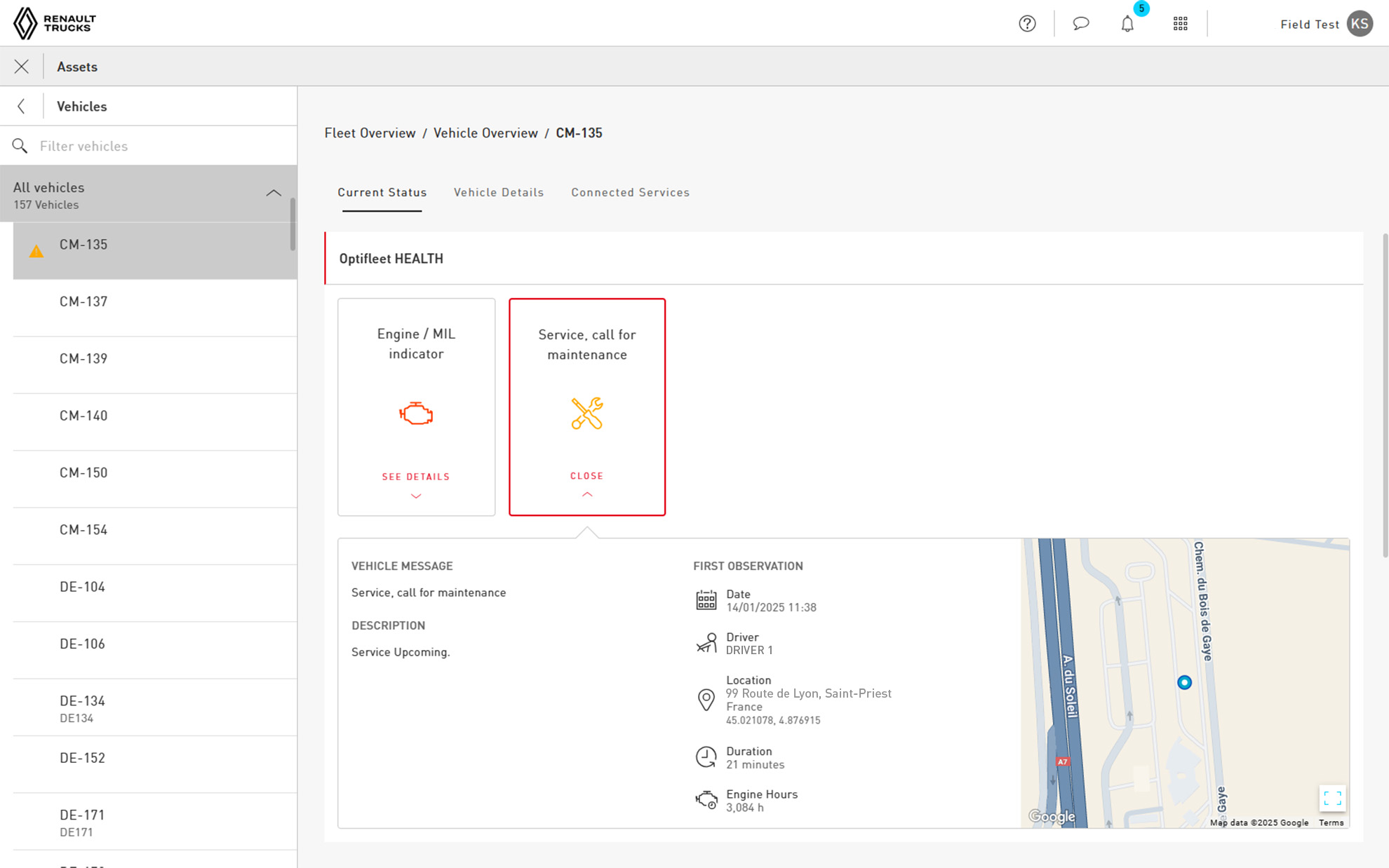1389x868 pixels.
Task: Open the chat messages icon
Action: click(x=1081, y=24)
